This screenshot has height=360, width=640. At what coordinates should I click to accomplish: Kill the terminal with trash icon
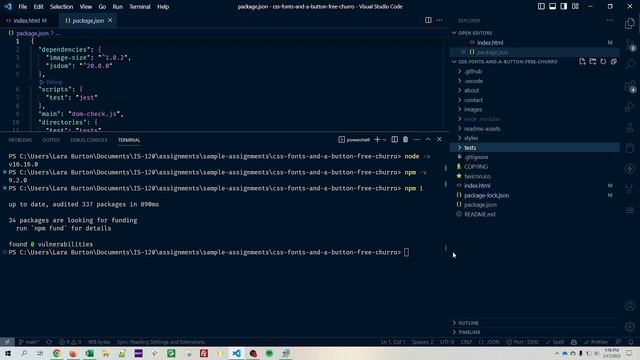click(405, 140)
